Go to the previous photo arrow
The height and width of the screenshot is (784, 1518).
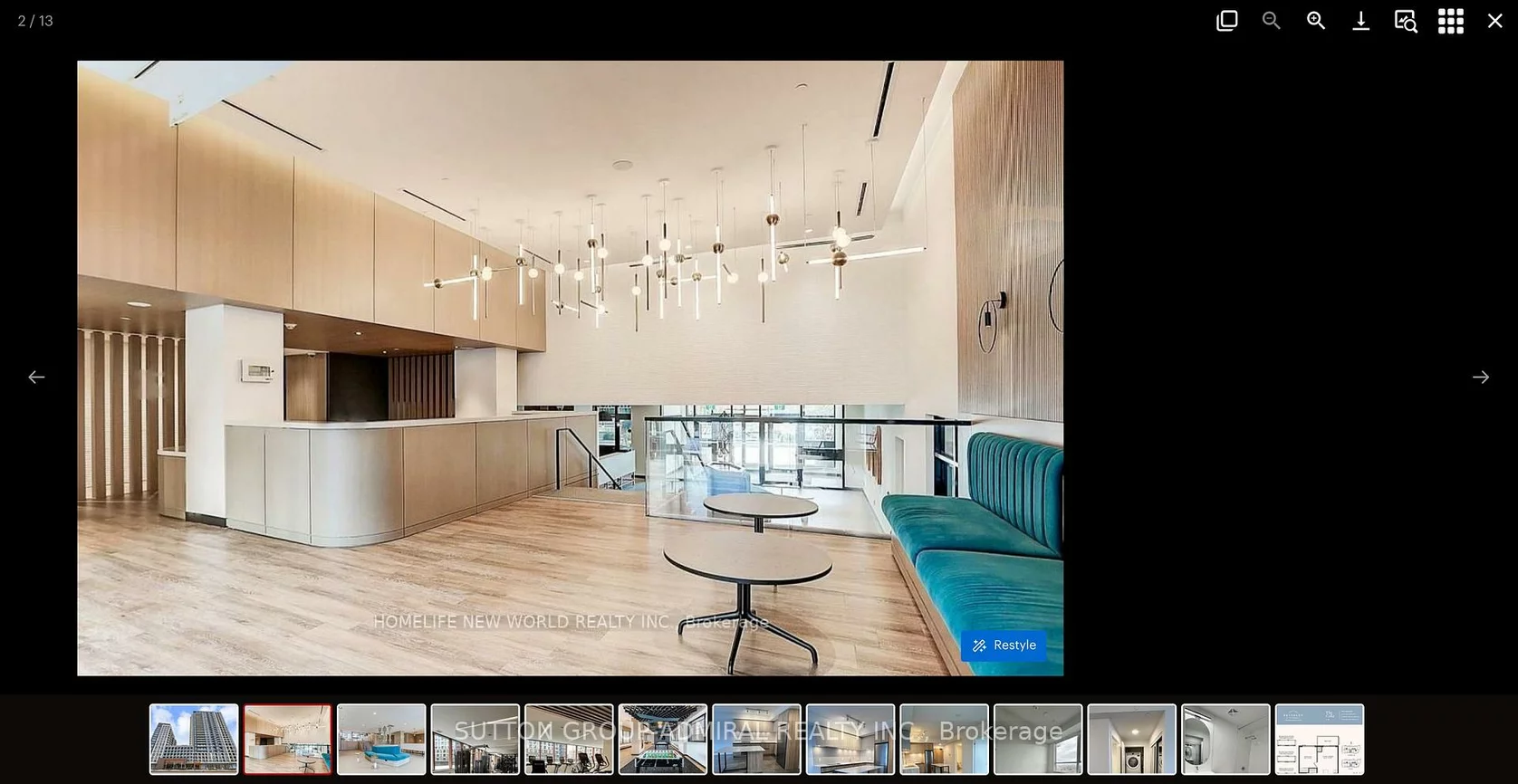[36, 377]
